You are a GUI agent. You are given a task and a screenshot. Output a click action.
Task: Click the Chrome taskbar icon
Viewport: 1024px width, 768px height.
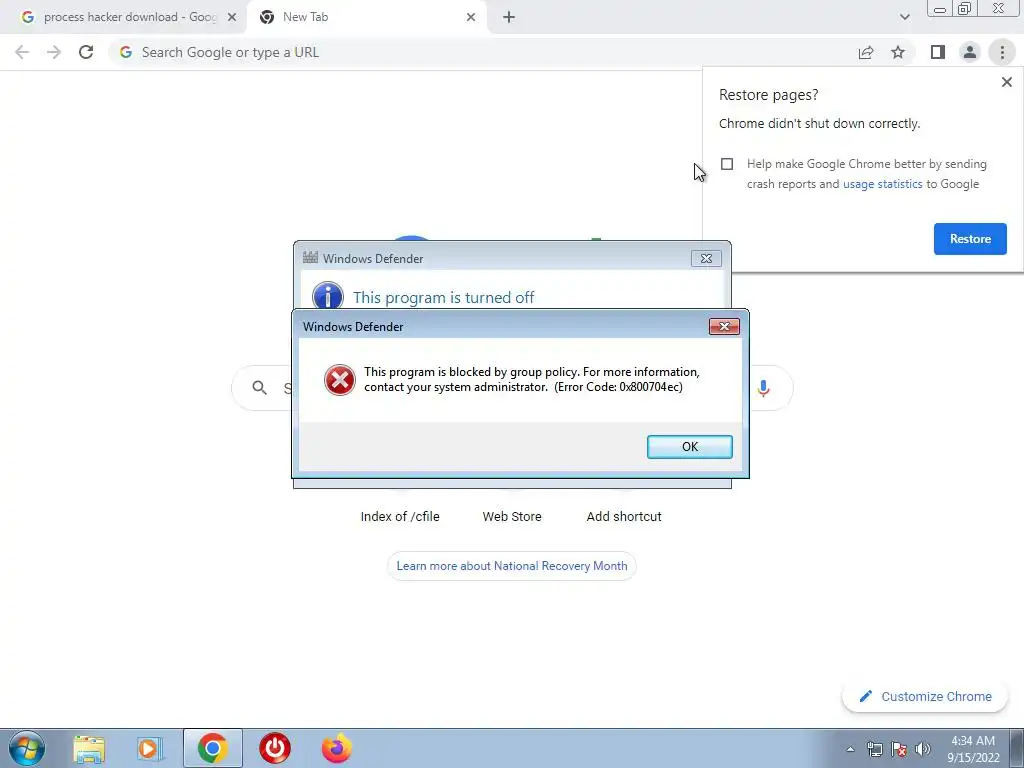(x=212, y=748)
